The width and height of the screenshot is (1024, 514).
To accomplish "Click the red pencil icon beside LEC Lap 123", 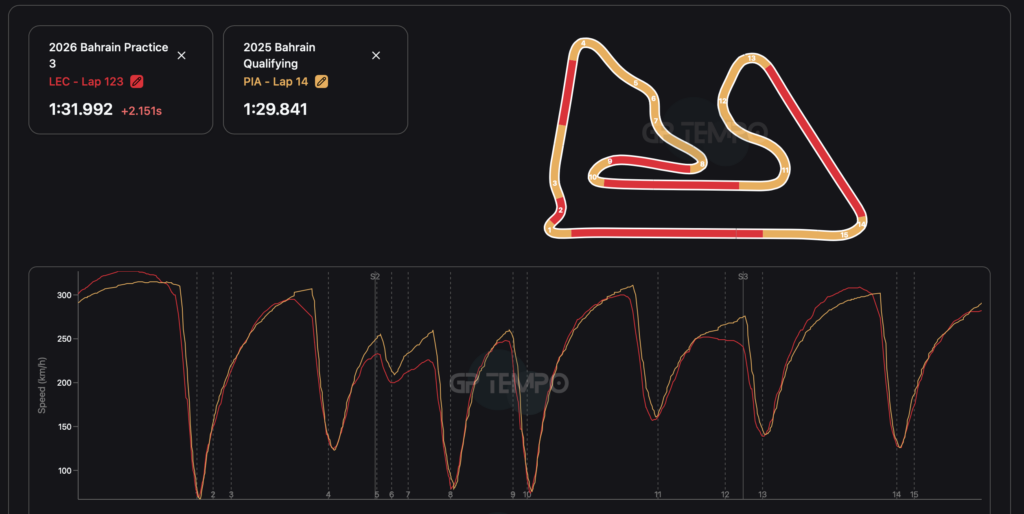I will tap(137, 82).
